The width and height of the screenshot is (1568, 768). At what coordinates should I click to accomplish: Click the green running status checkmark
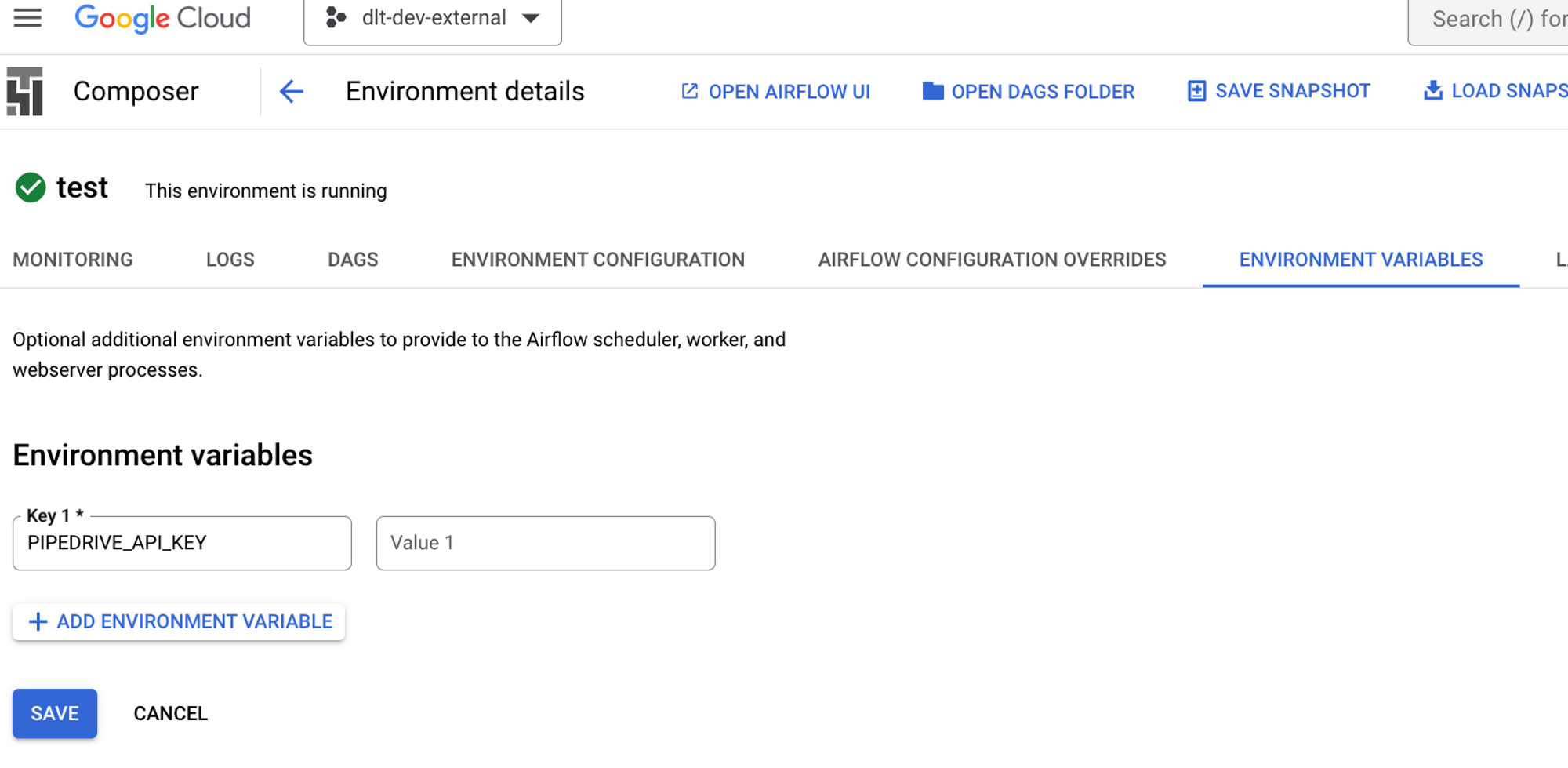[x=30, y=187]
